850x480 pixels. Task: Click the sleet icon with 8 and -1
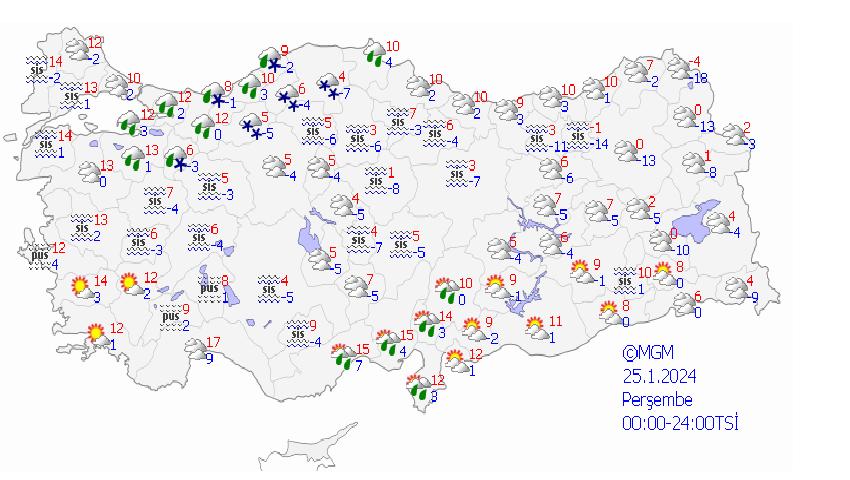pyautogui.click(x=214, y=94)
